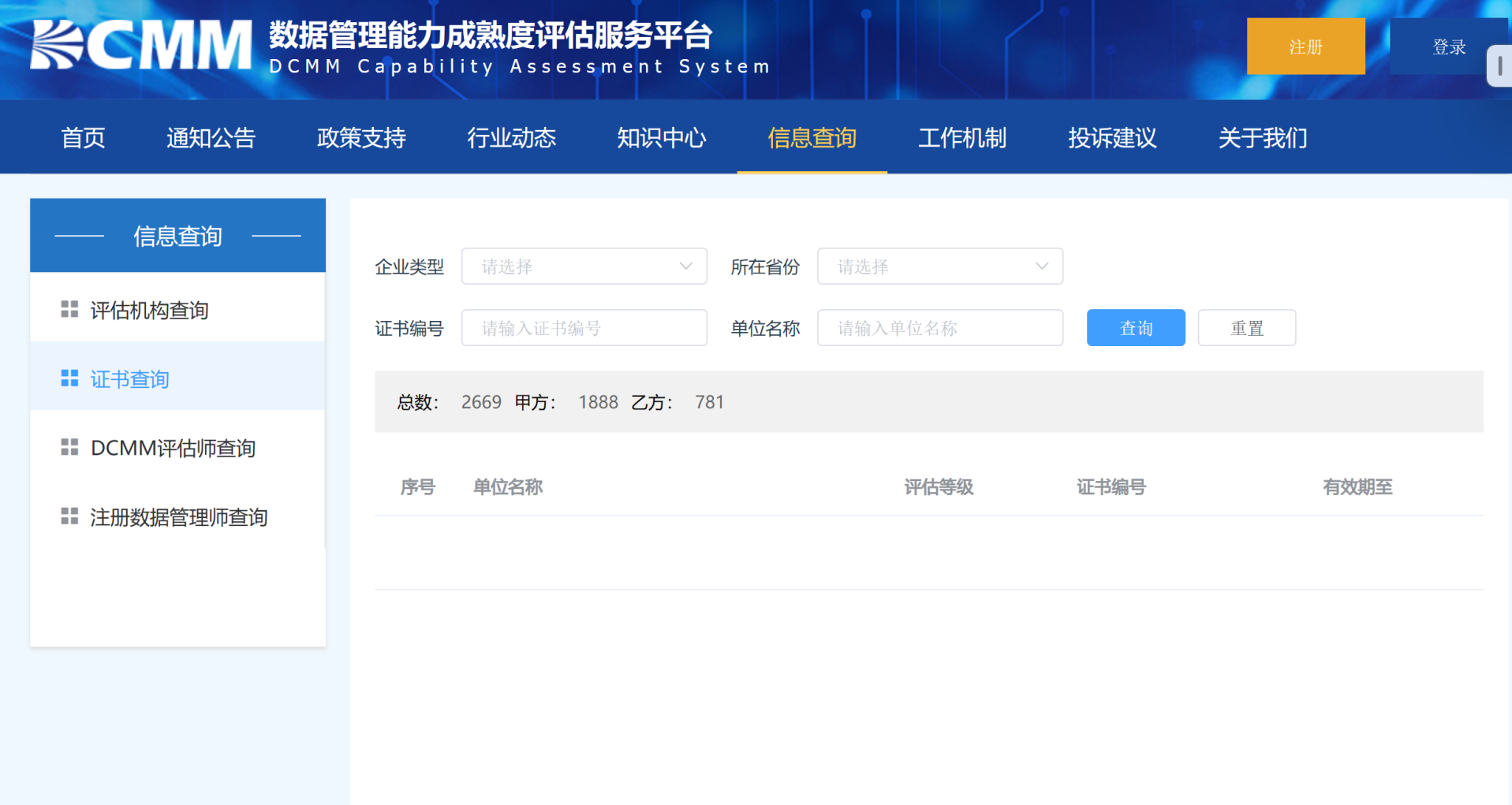
Task: Click the total count 2669
Action: click(x=481, y=402)
